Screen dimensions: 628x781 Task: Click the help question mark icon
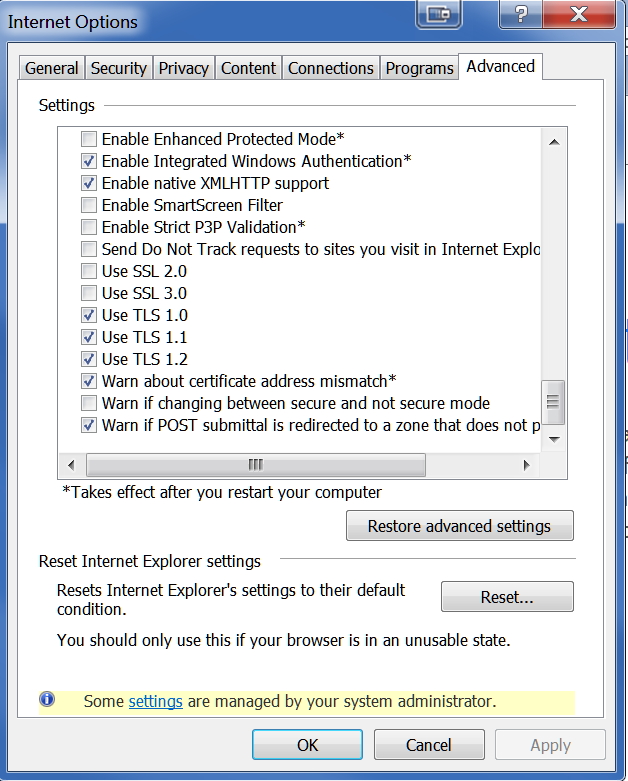(521, 14)
